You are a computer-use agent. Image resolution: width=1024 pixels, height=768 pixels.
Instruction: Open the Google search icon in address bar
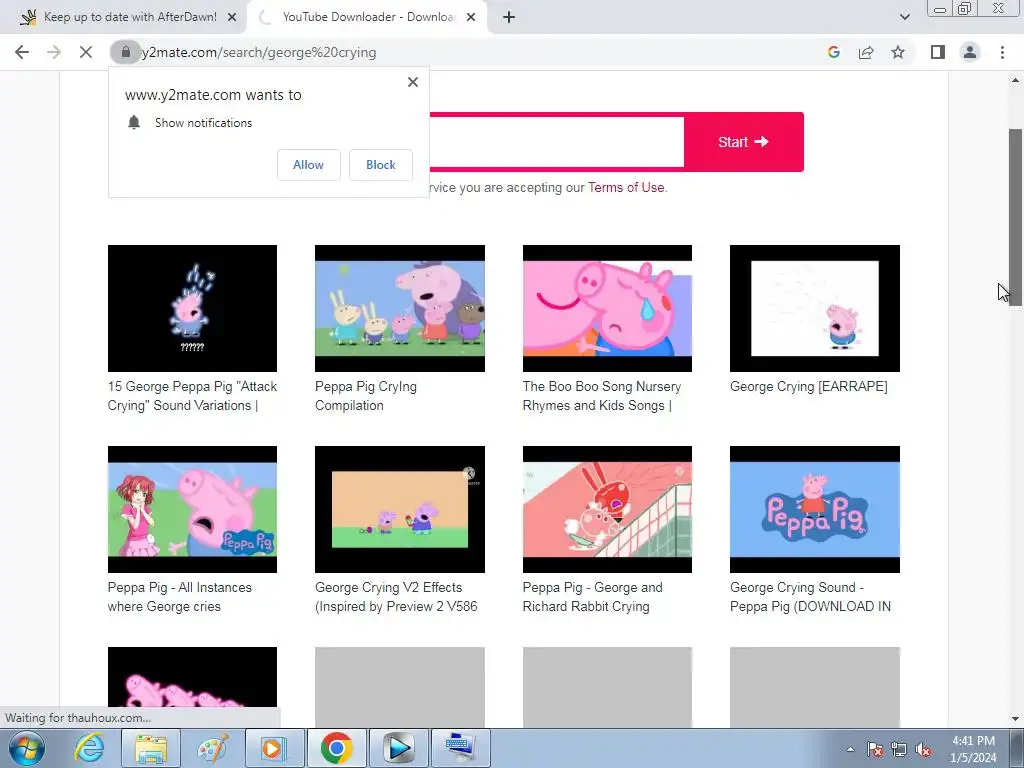coord(833,52)
